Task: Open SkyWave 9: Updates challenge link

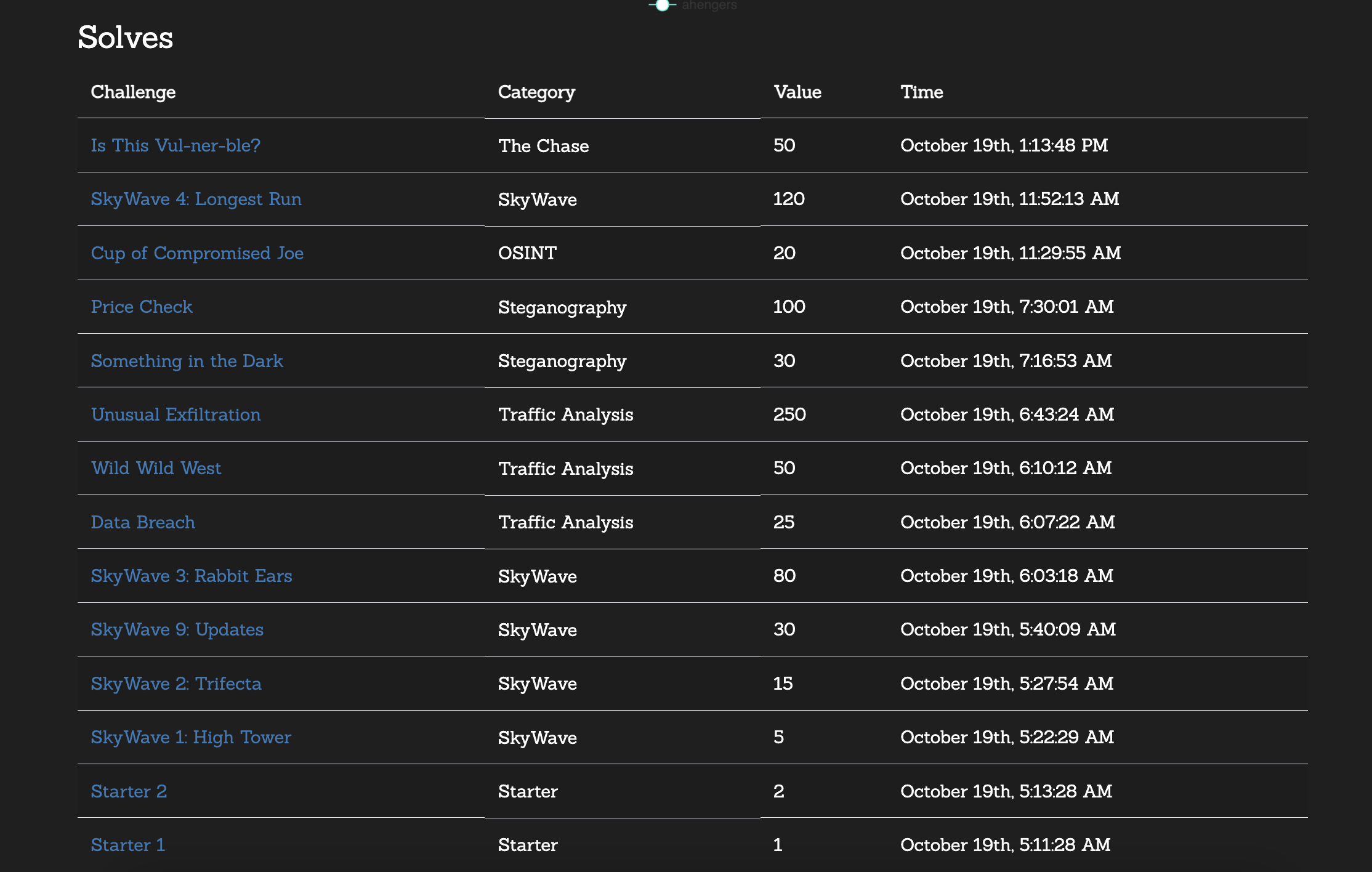Action: click(177, 629)
